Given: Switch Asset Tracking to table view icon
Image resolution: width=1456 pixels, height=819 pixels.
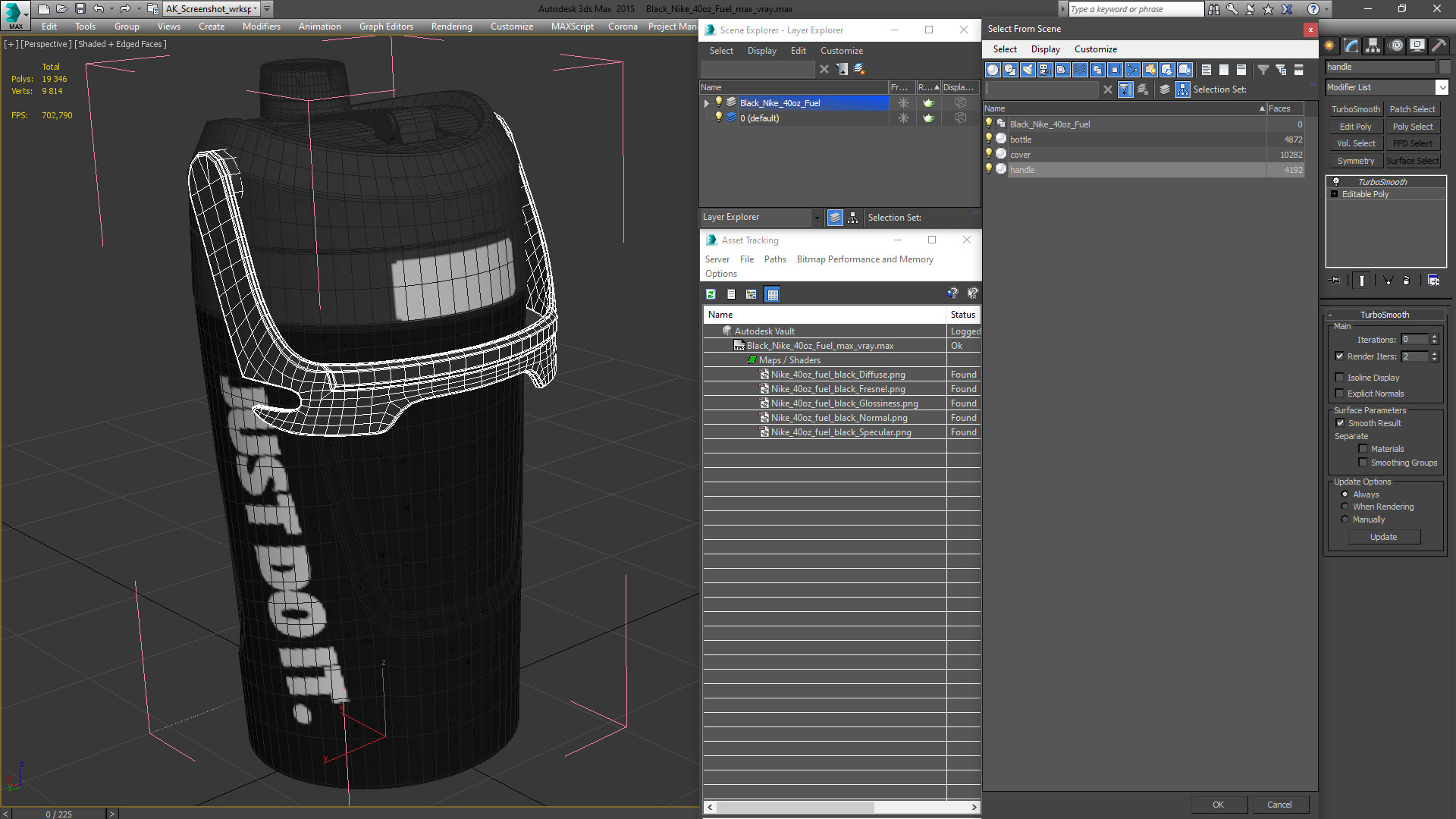Looking at the screenshot, I should click(x=772, y=294).
